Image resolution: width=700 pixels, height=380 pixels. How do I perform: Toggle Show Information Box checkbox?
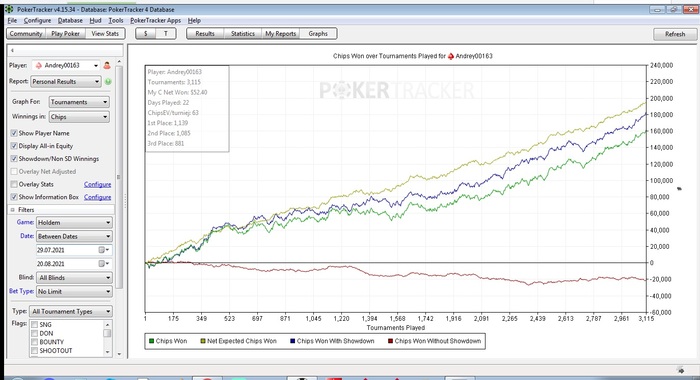pyautogui.click(x=14, y=197)
